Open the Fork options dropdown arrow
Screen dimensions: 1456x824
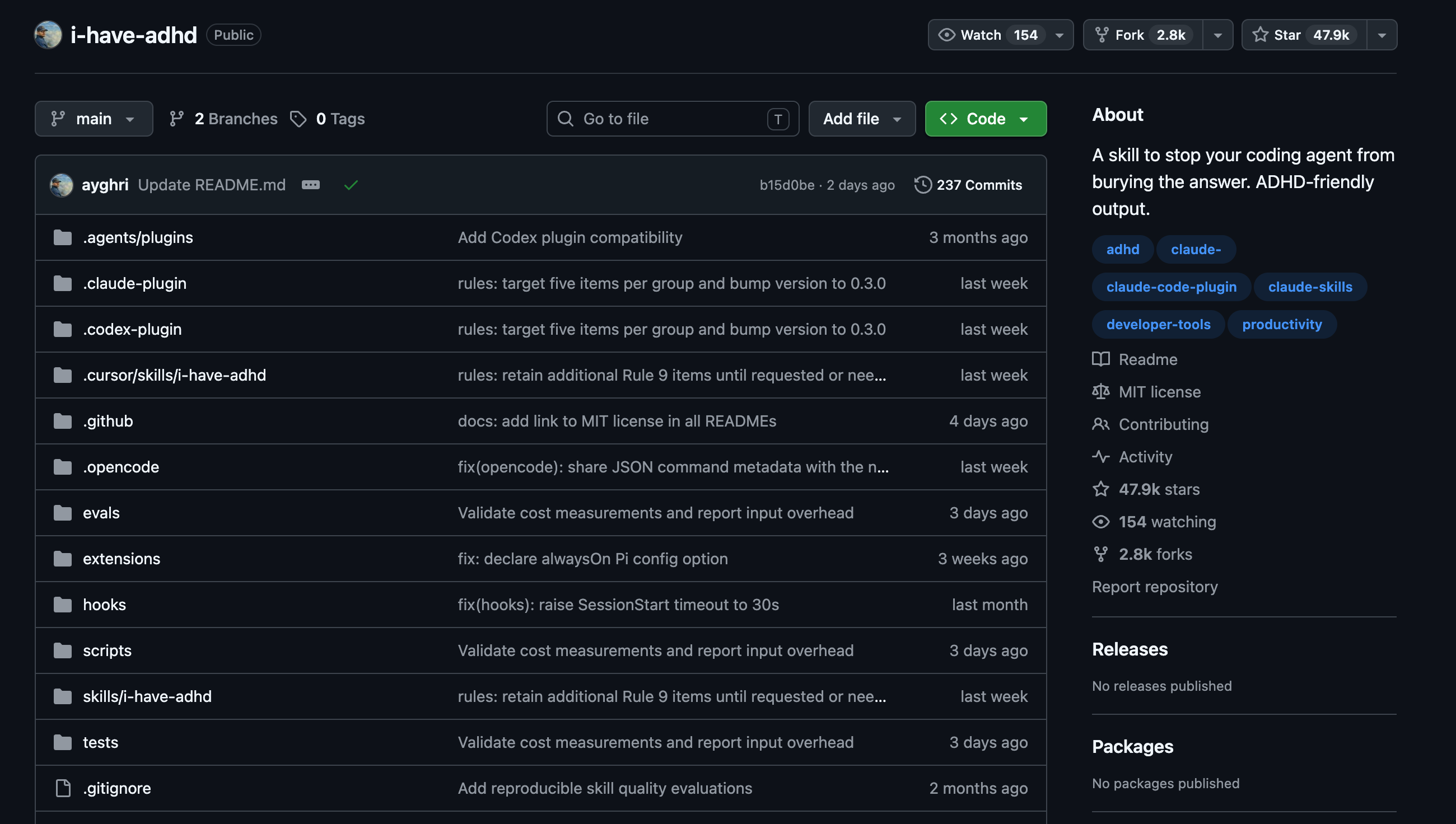click(1217, 35)
